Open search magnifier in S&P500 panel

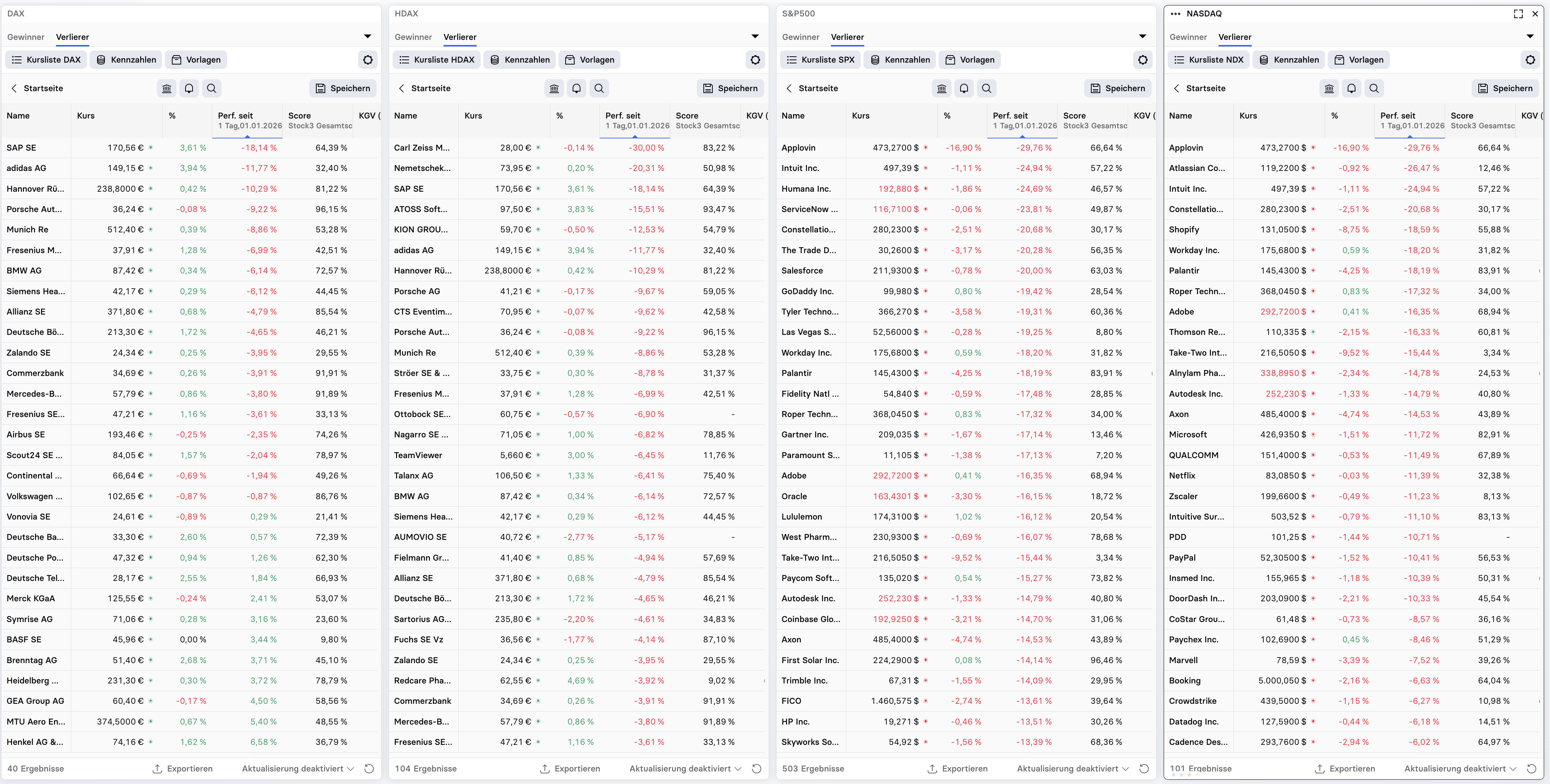tap(986, 88)
